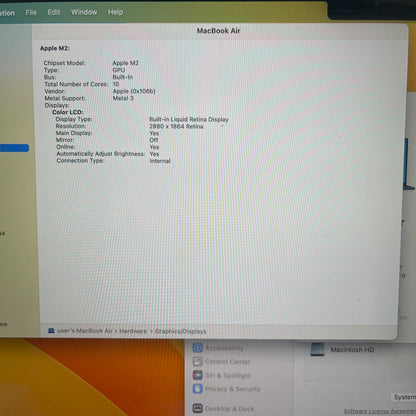The image size is (416, 416).
Task: Open the Edit menu
Action: point(54,12)
